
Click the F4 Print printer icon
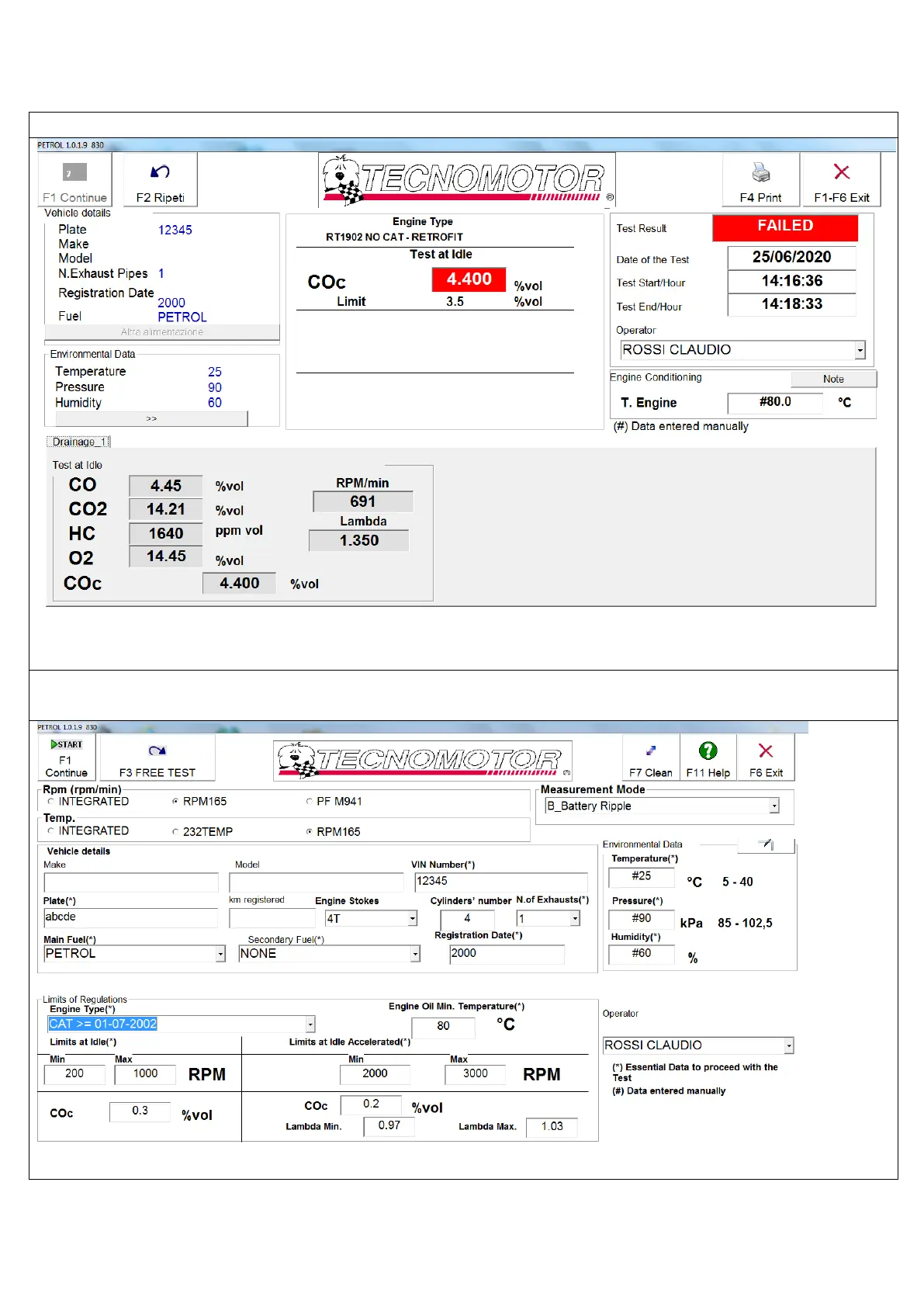(x=760, y=172)
